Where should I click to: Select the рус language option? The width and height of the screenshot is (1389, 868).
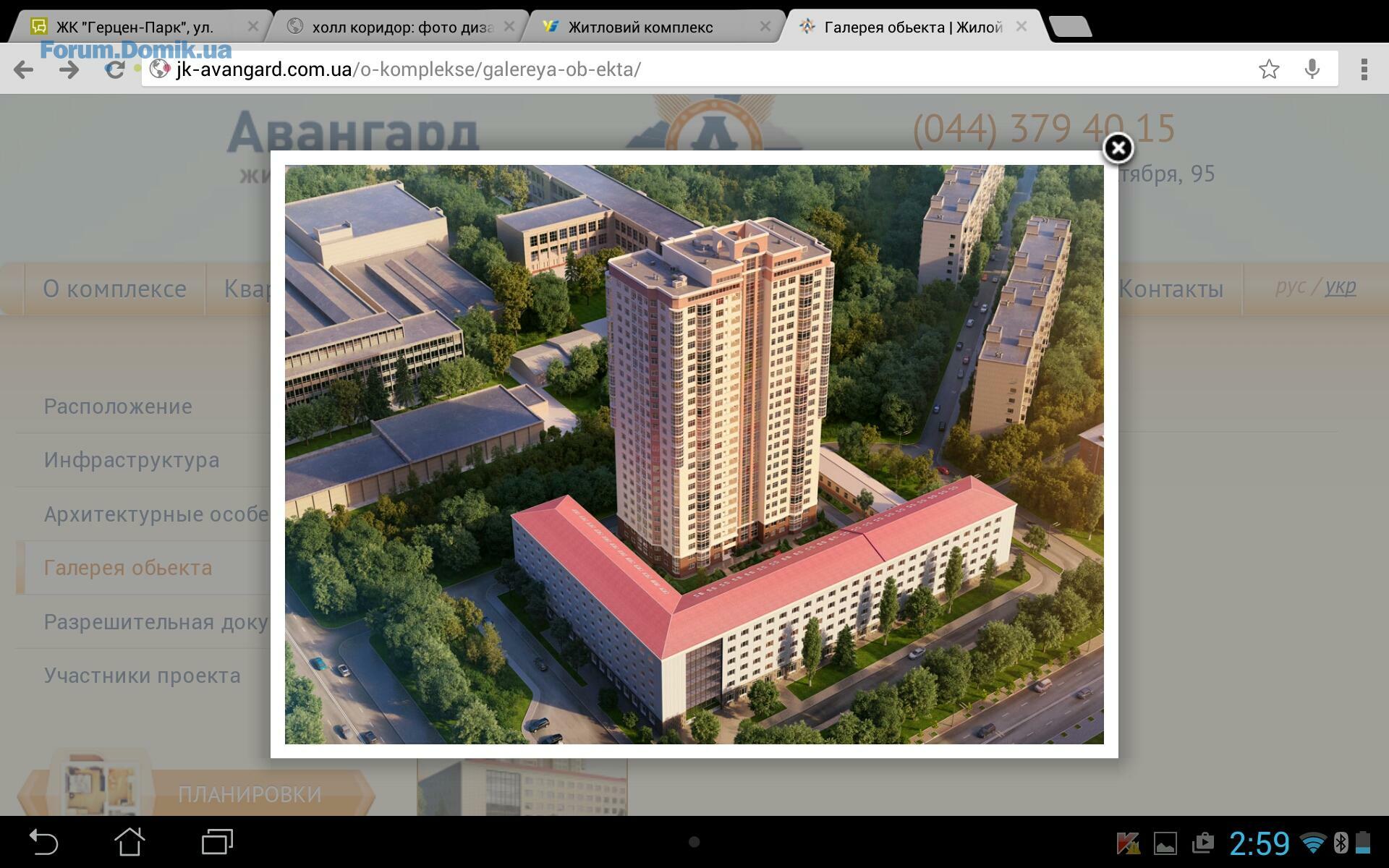pyautogui.click(x=1290, y=286)
